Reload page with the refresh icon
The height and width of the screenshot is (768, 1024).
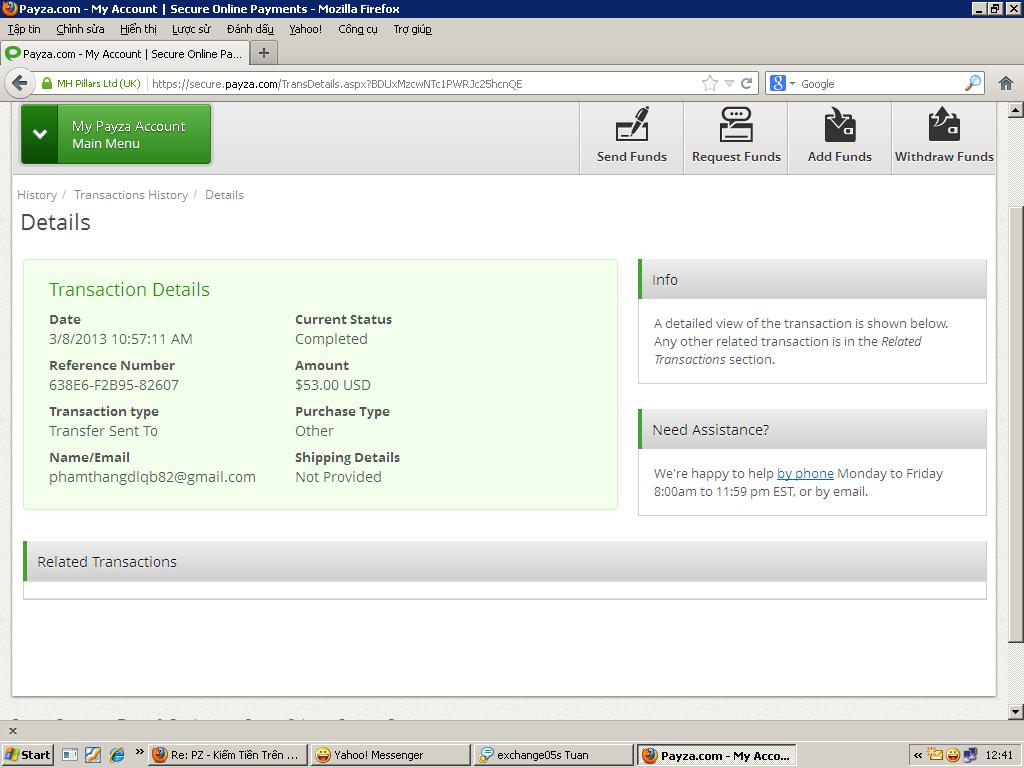point(746,84)
